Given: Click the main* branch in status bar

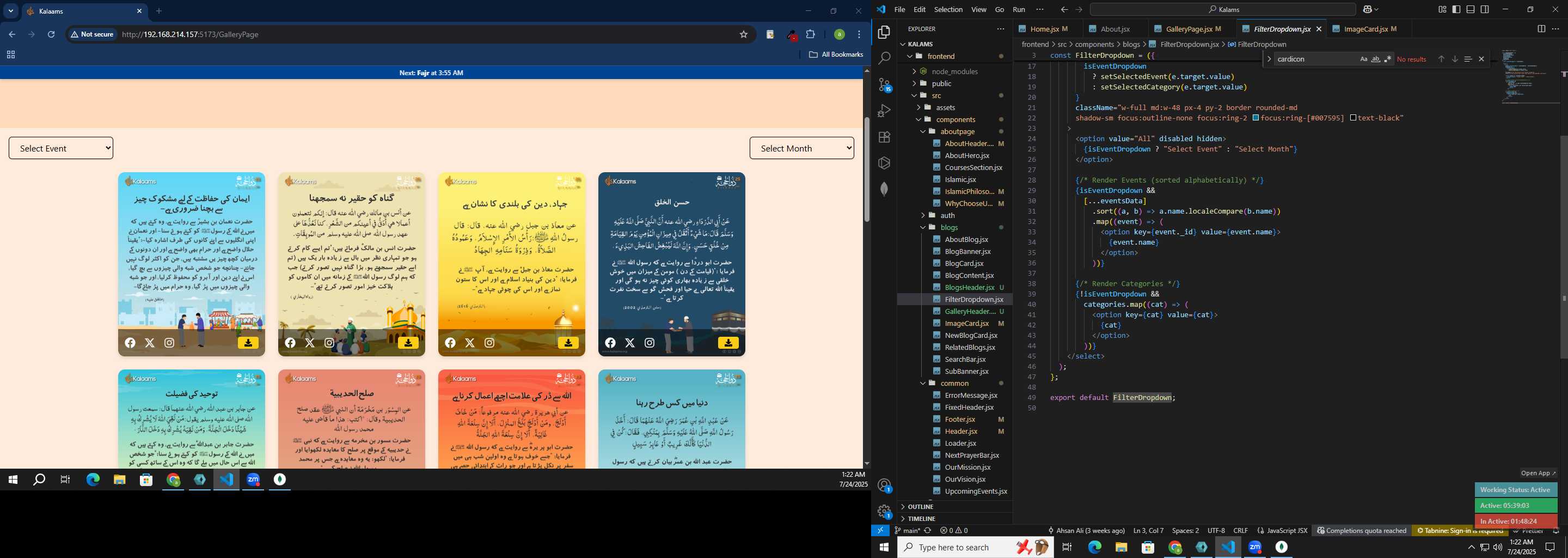Looking at the screenshot, I should point(908,531).
